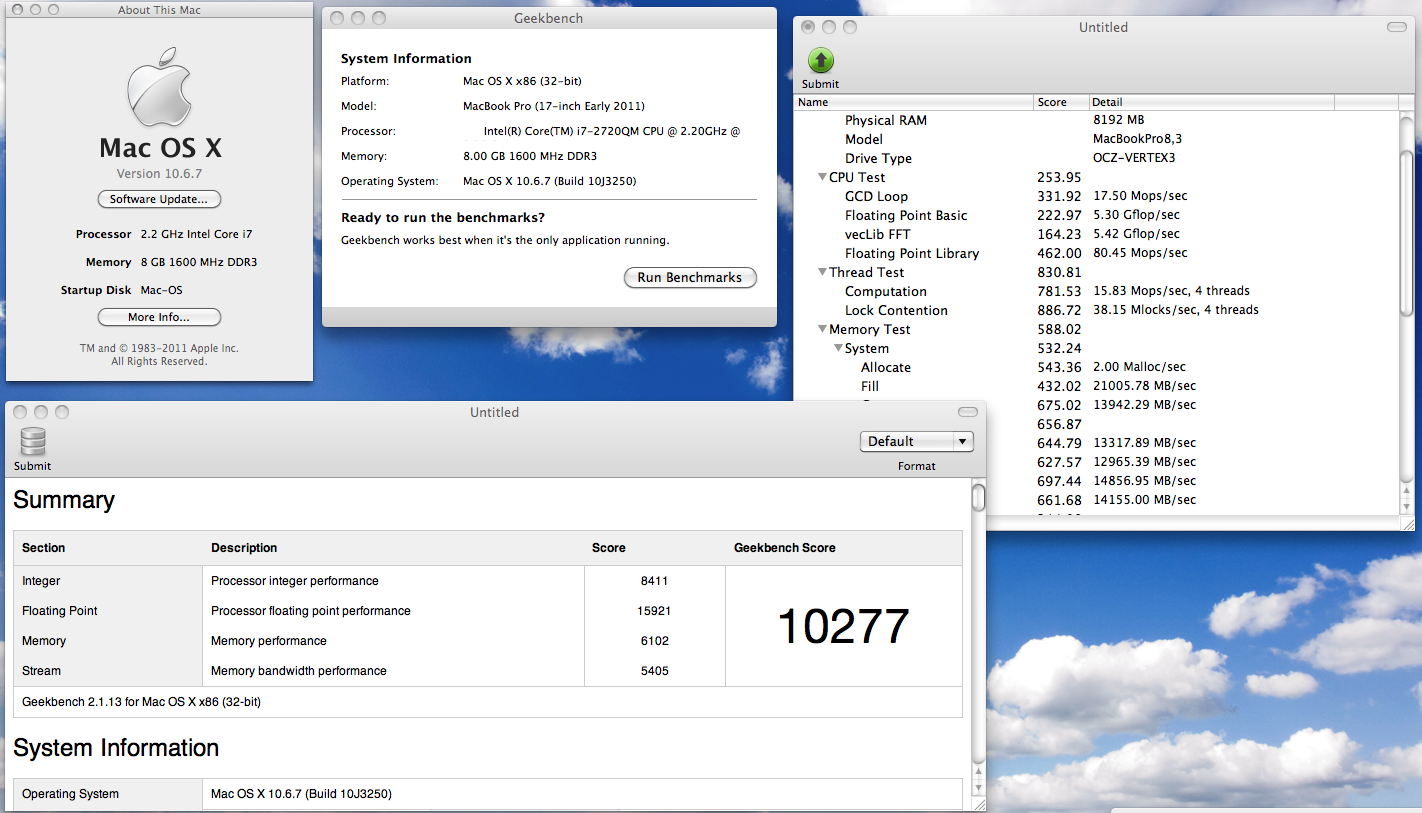The height and width of the screenshot is (813, 1422).
Task: Click the System Information heading in results
Action: pos(116,748)
